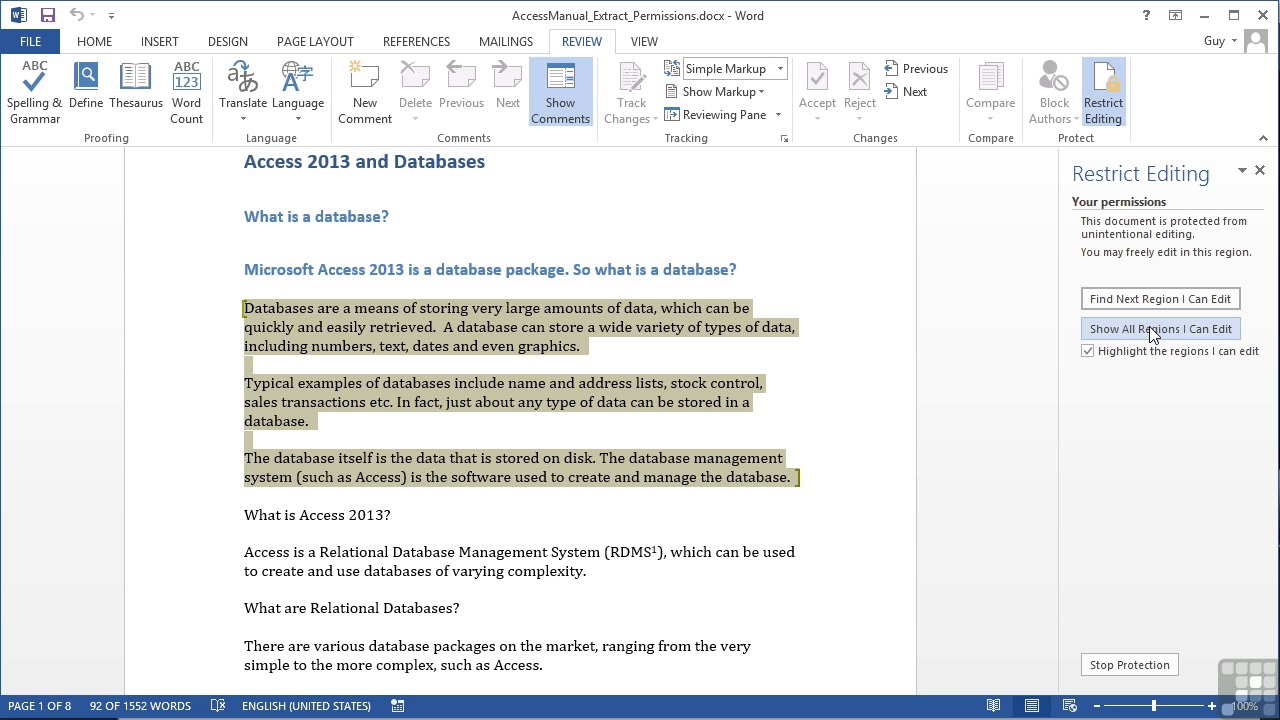Click the line What is Access 2013?
1280x720 pixels.
(317, 515)
